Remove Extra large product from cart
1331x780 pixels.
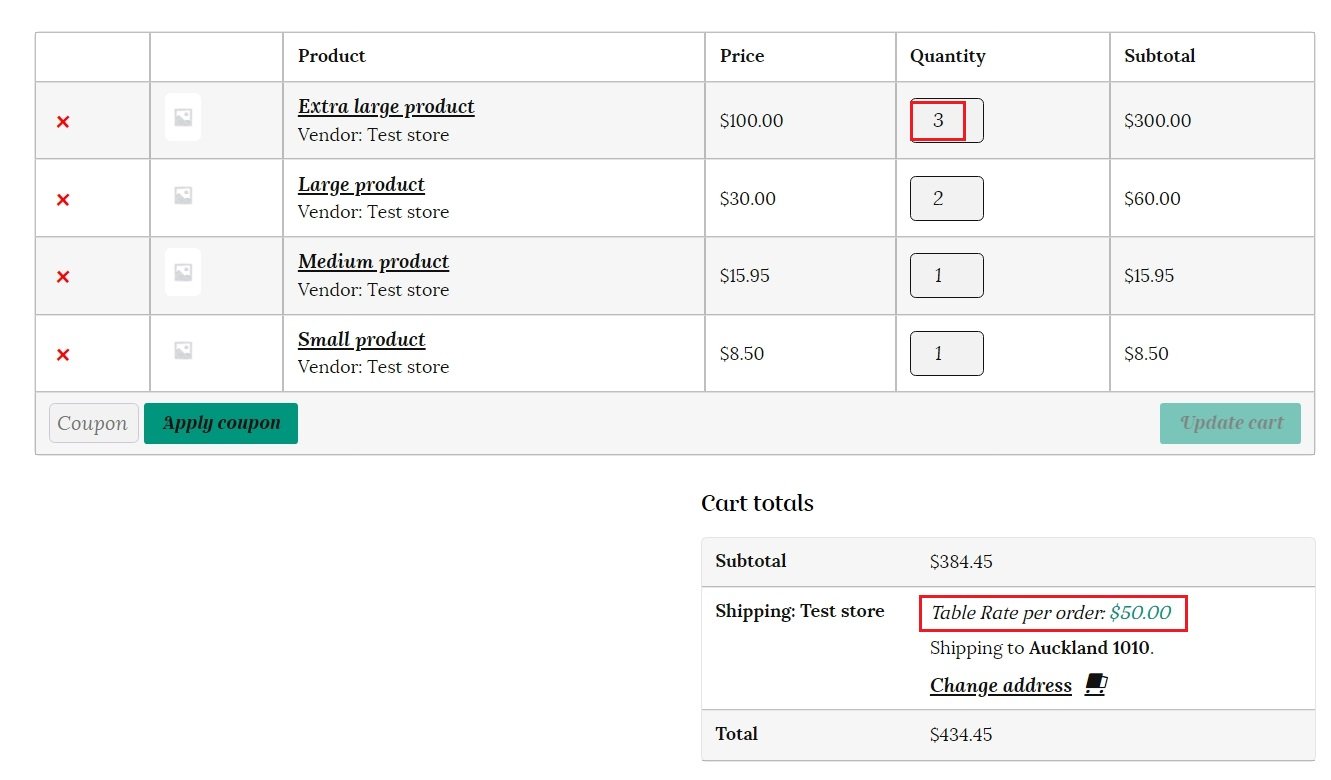tap(63, 122)
